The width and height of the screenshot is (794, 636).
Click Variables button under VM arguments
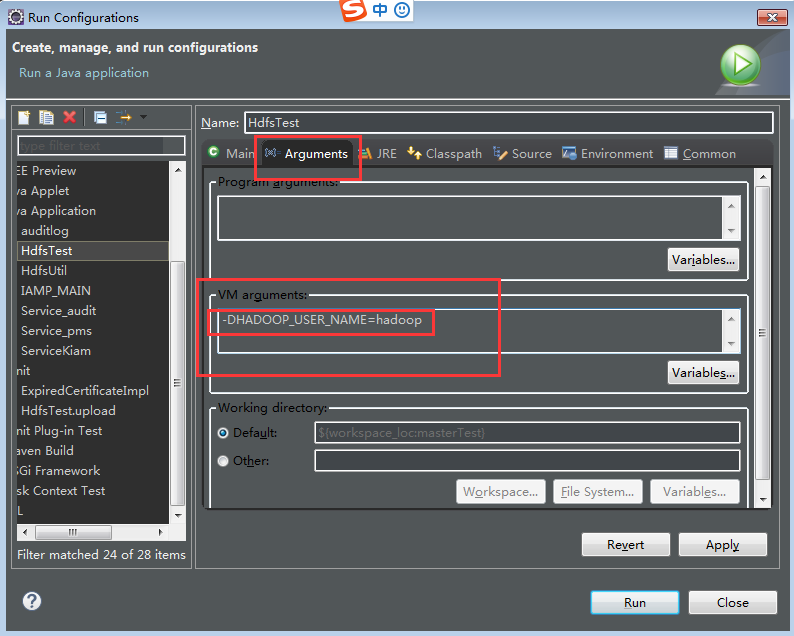tap(703, 373)
